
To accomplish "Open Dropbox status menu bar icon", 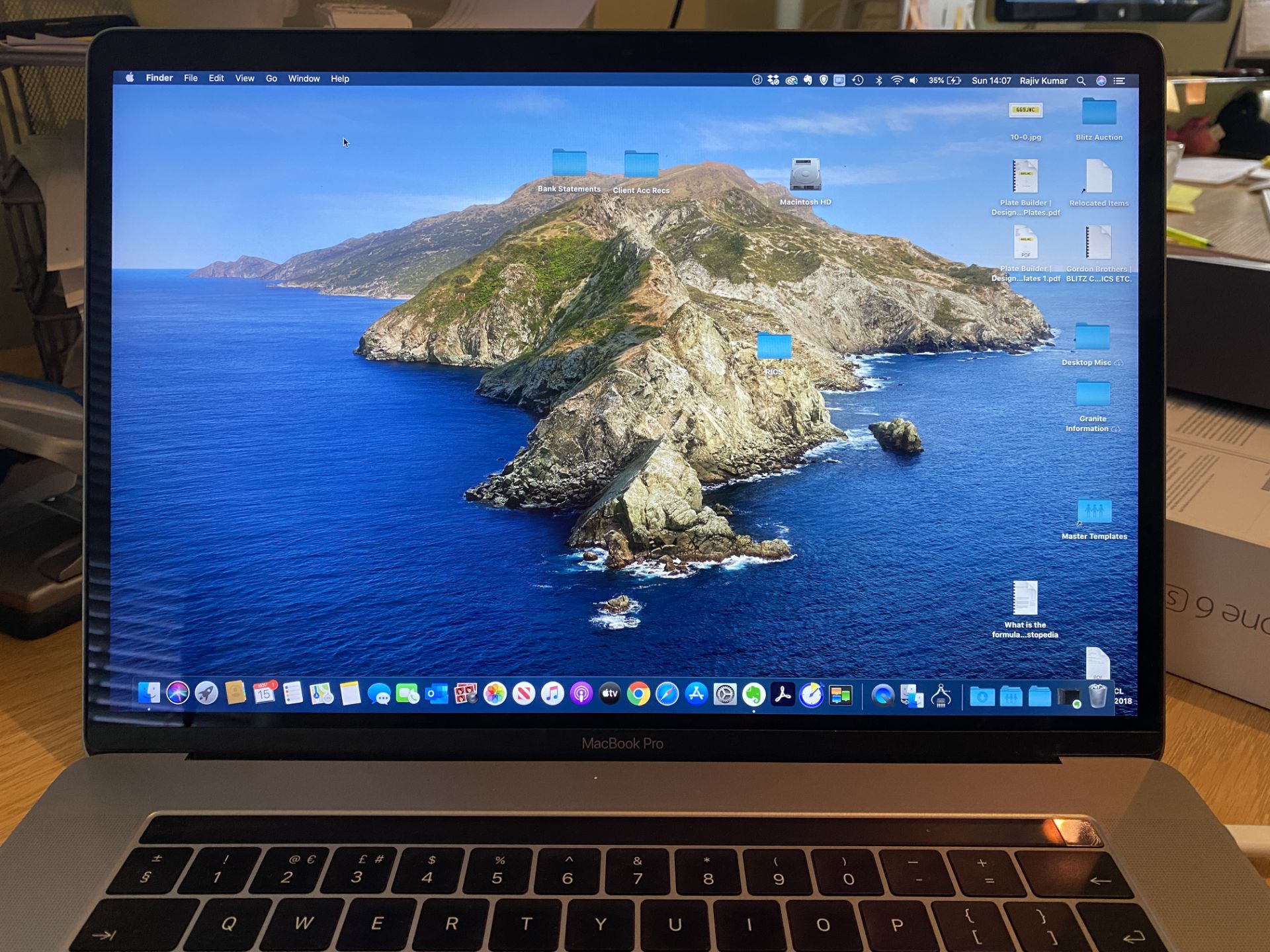I will pyautogui.click(x=773, y=80).
